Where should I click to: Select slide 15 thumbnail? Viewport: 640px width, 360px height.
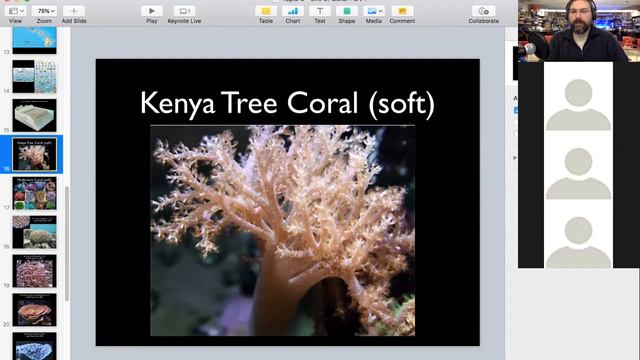pyautogui.click(x=34, y=115)
